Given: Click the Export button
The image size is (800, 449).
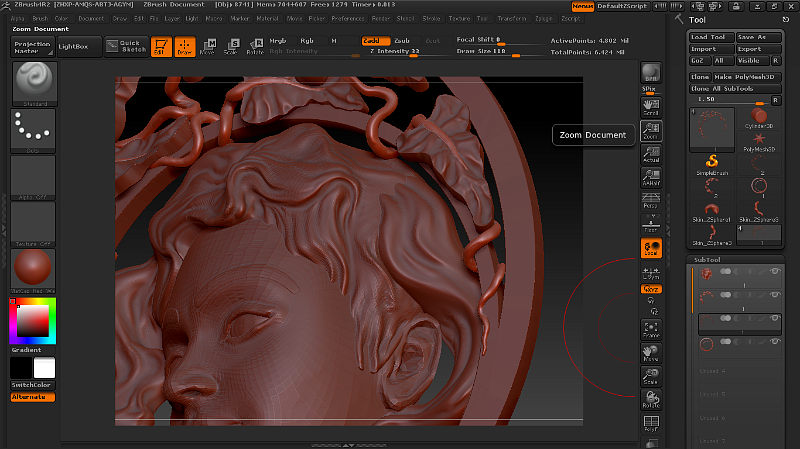Looking at the screenshot, I should 759,49.
